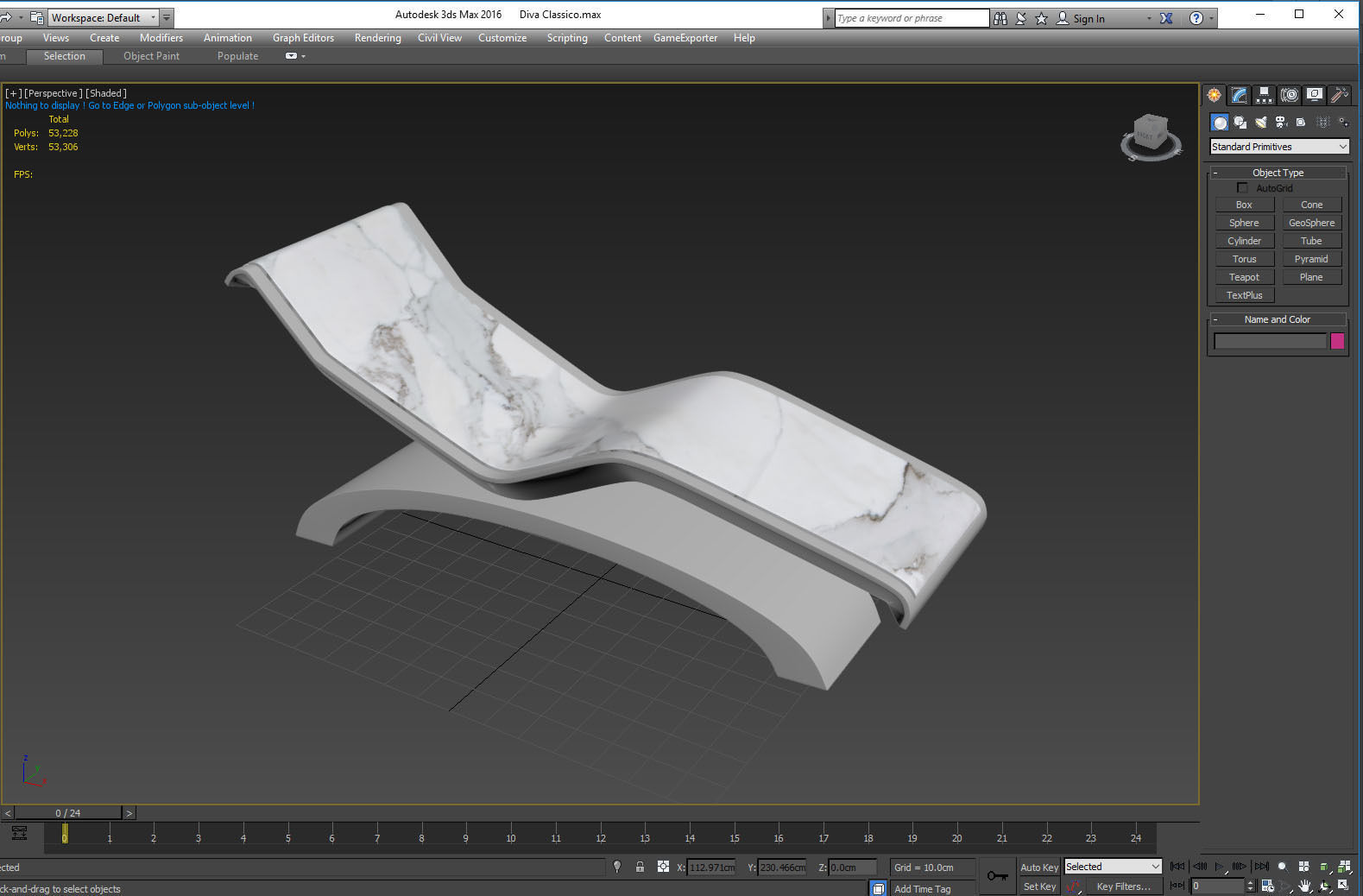
Task: Open the Create command panel tab
Action: (x=1215, y=95)
